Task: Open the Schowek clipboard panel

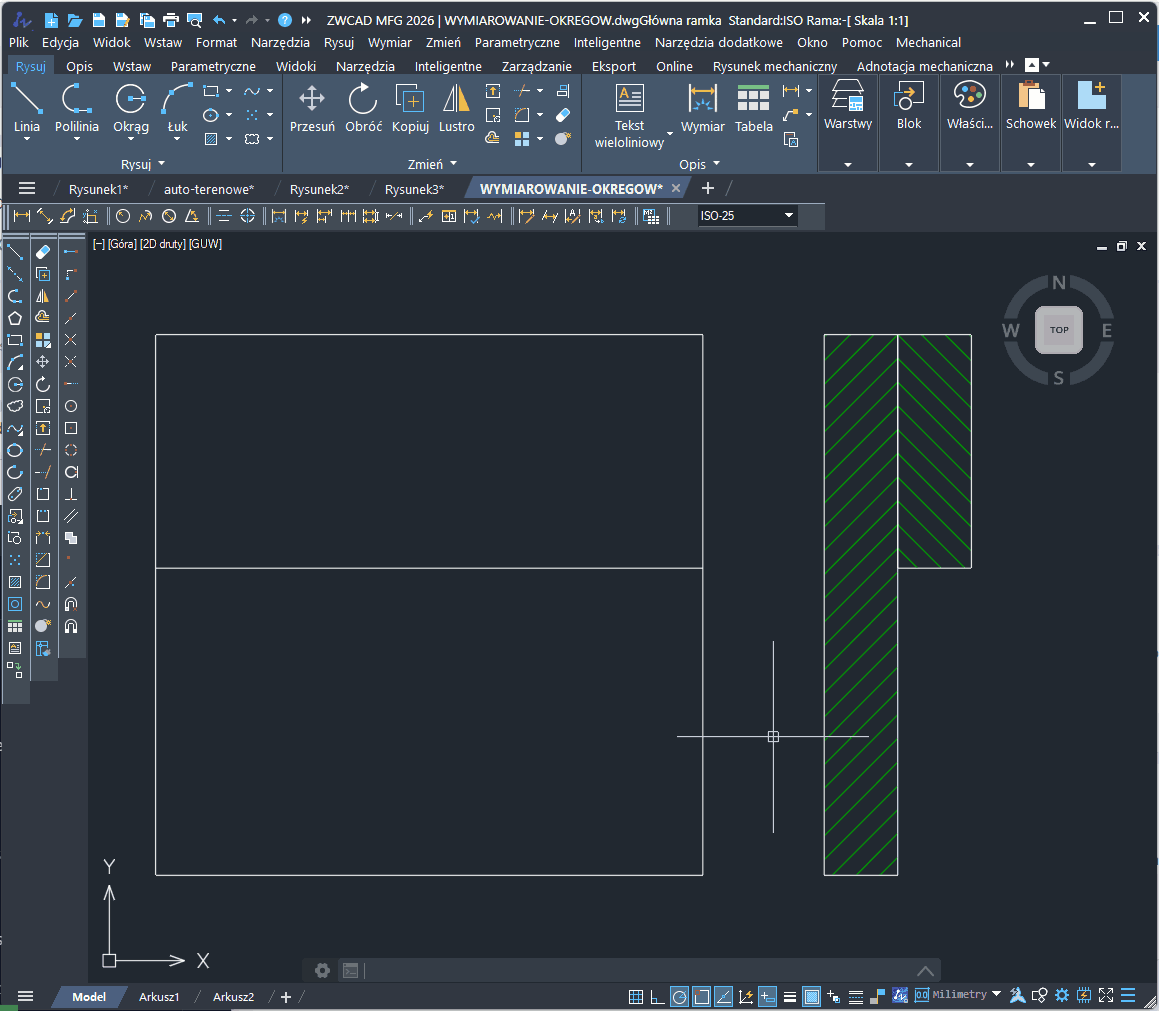Action: click(x=1030, y=106)
